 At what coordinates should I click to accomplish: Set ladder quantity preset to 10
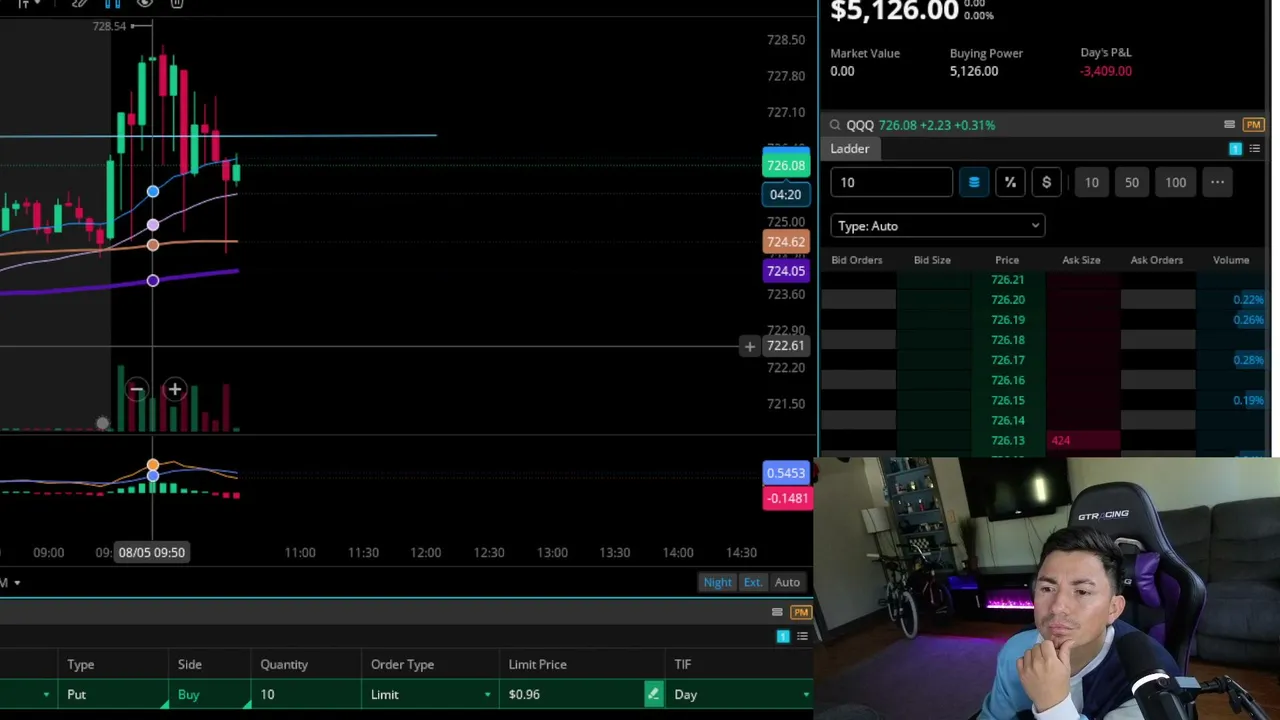pos(1092,182)
